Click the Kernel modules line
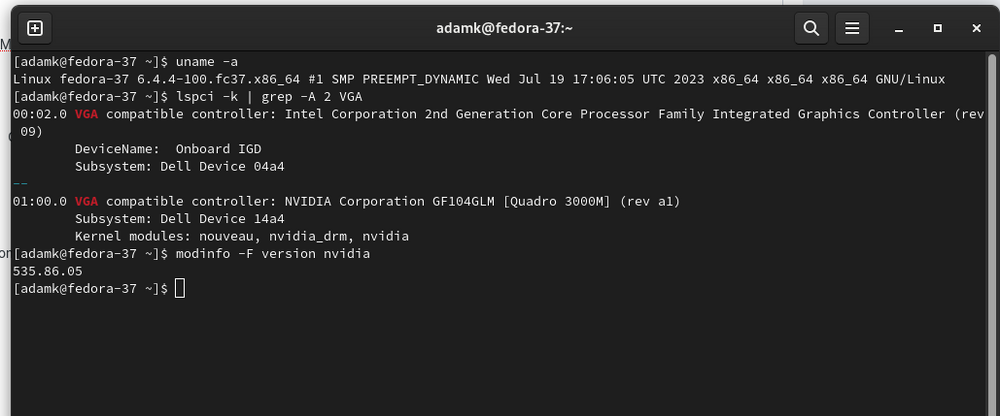 pos(241,236)
